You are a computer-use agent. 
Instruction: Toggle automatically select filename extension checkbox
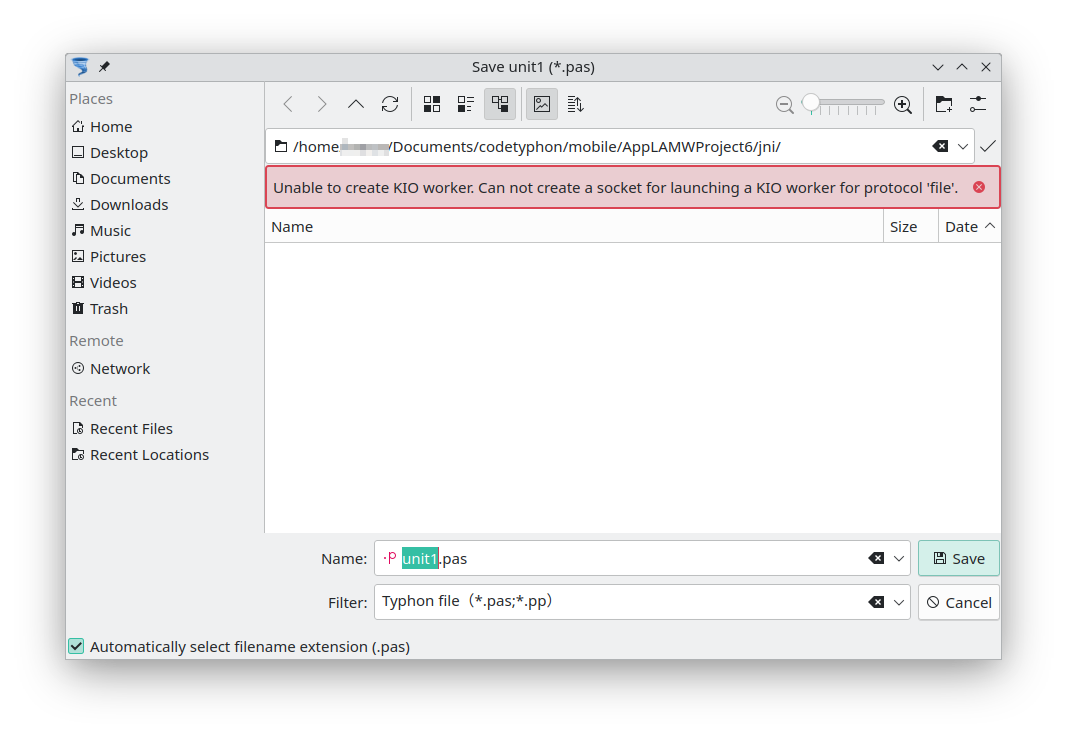[76, 646]
